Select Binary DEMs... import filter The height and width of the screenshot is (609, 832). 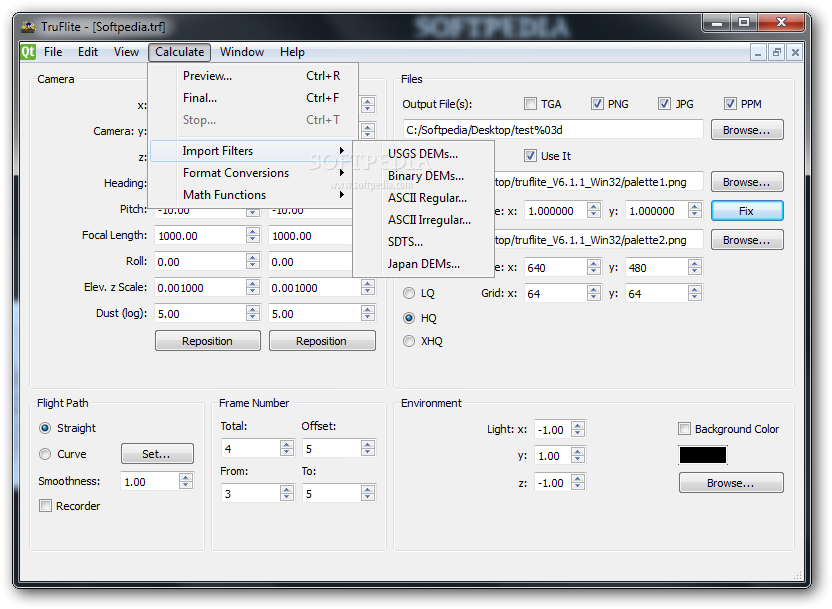pos(423,176)
